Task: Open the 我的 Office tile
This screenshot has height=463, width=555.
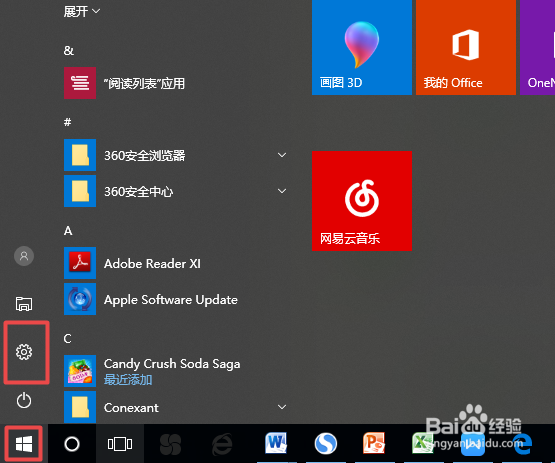Action: coord(466,47)
